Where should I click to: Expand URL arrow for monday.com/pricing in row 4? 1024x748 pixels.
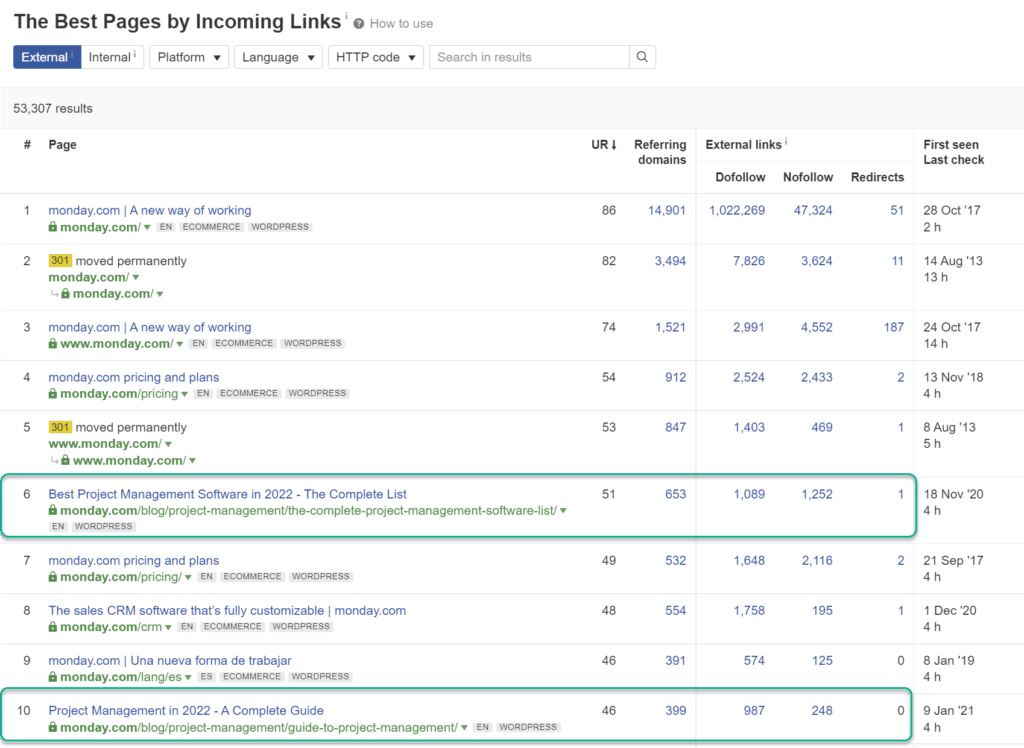pos(185,394)
